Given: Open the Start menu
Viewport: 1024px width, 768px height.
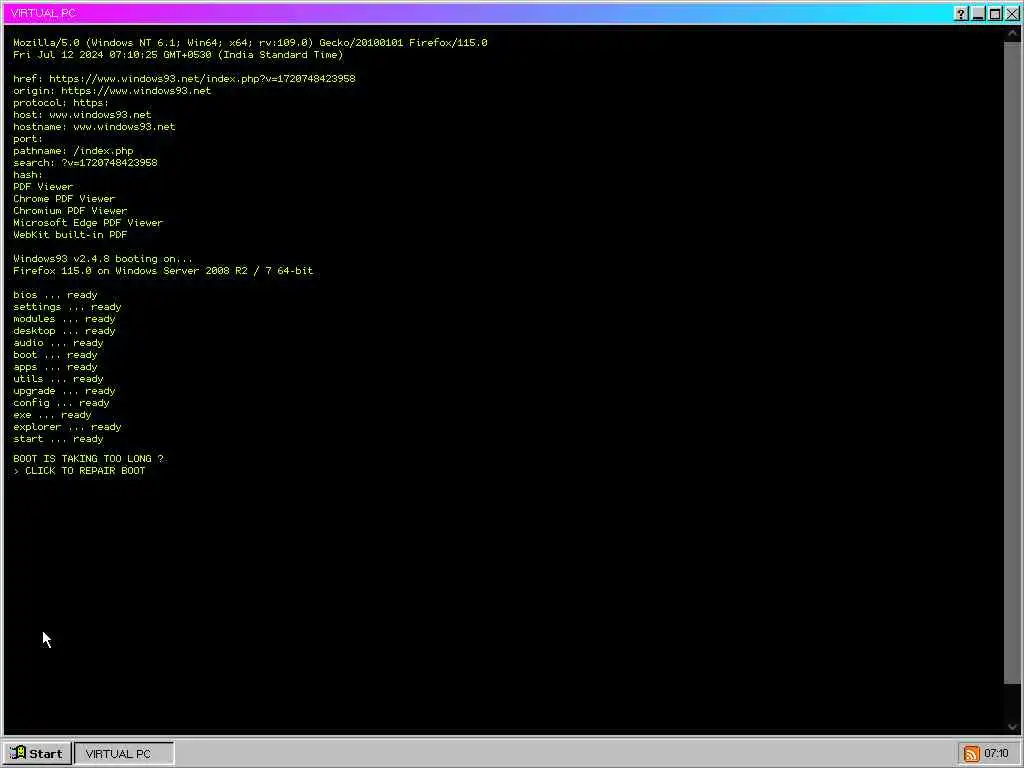Looking at the screenshot, I should pyautogui.click(x=37, y=754).
